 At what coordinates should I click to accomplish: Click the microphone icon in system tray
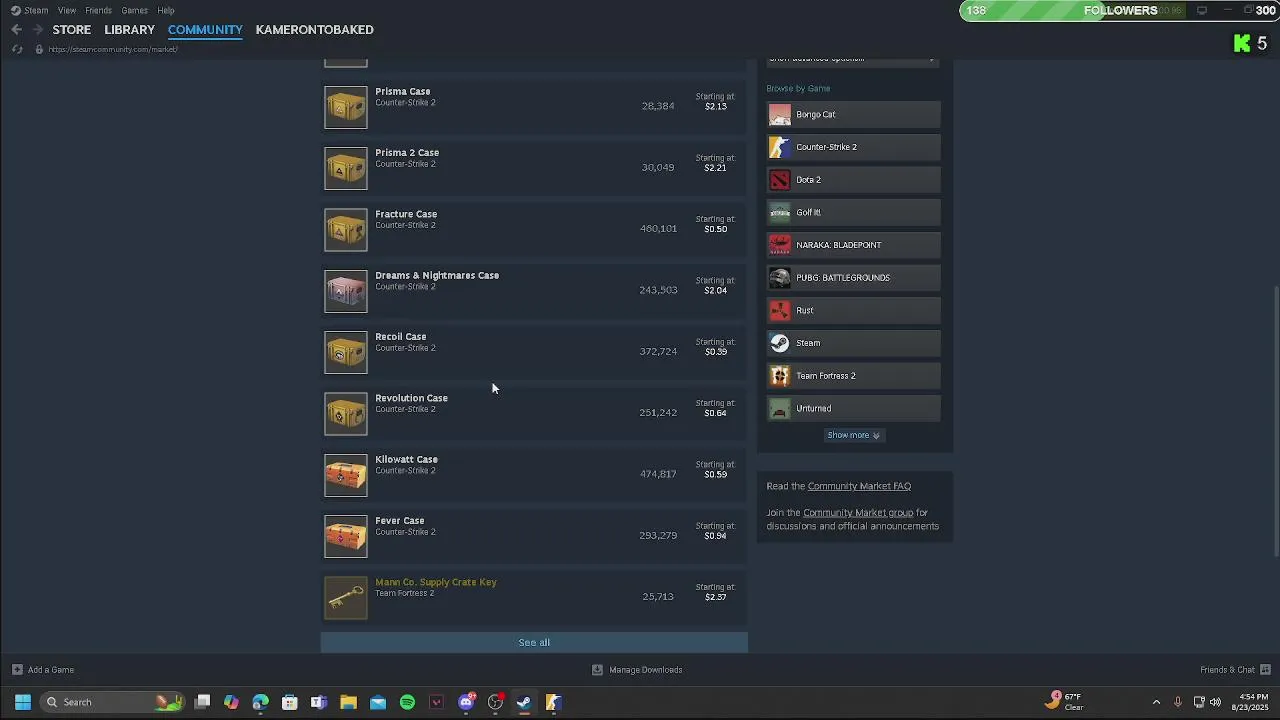(x=1178, y=702)
